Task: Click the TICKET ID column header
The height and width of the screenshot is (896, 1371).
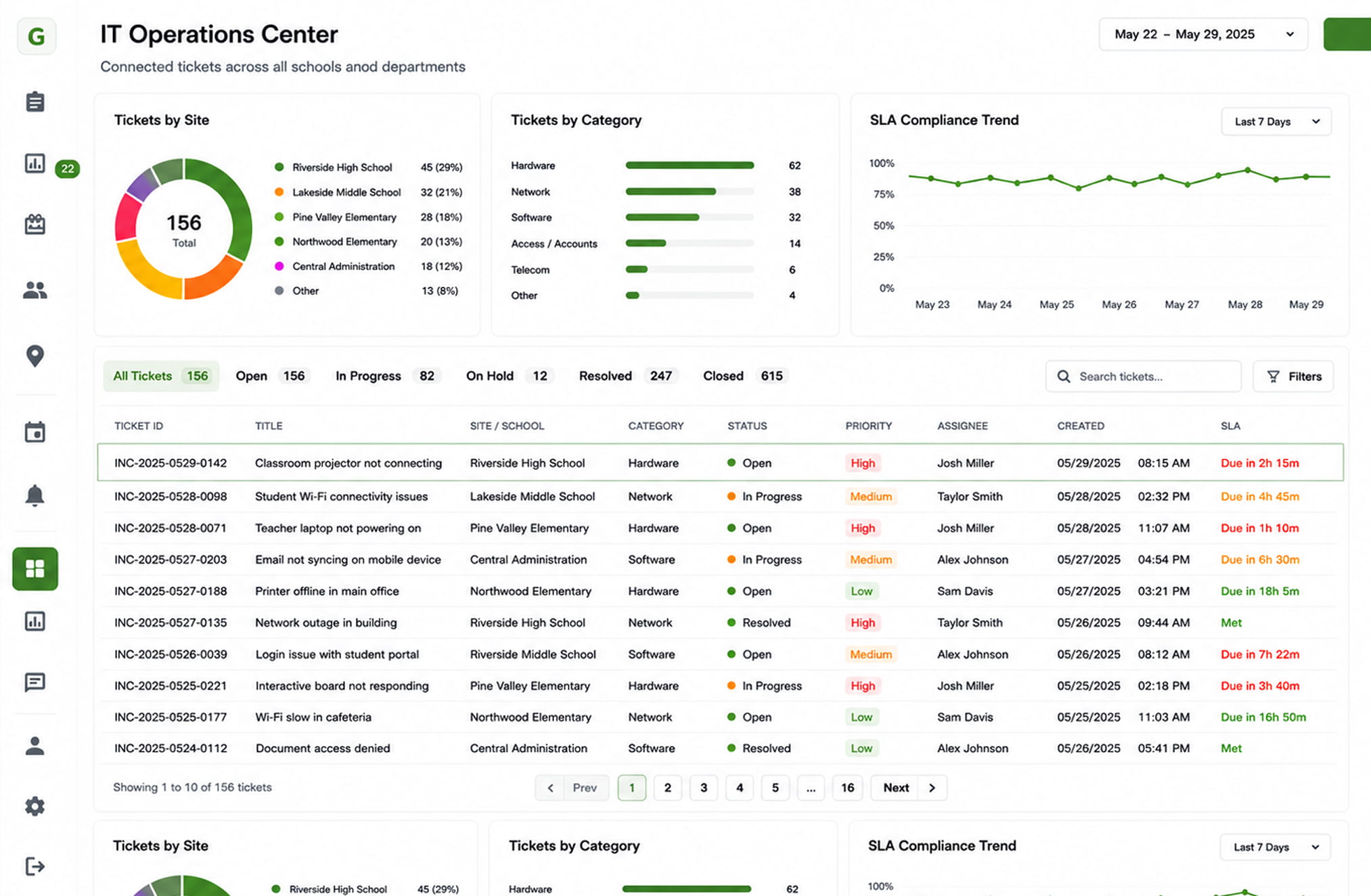Action: tap(139, 426)
